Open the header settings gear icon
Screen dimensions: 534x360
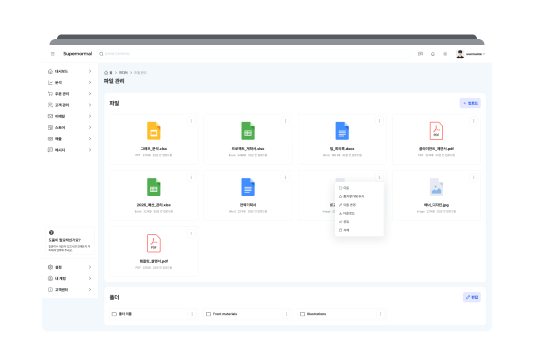coord(445,54)
